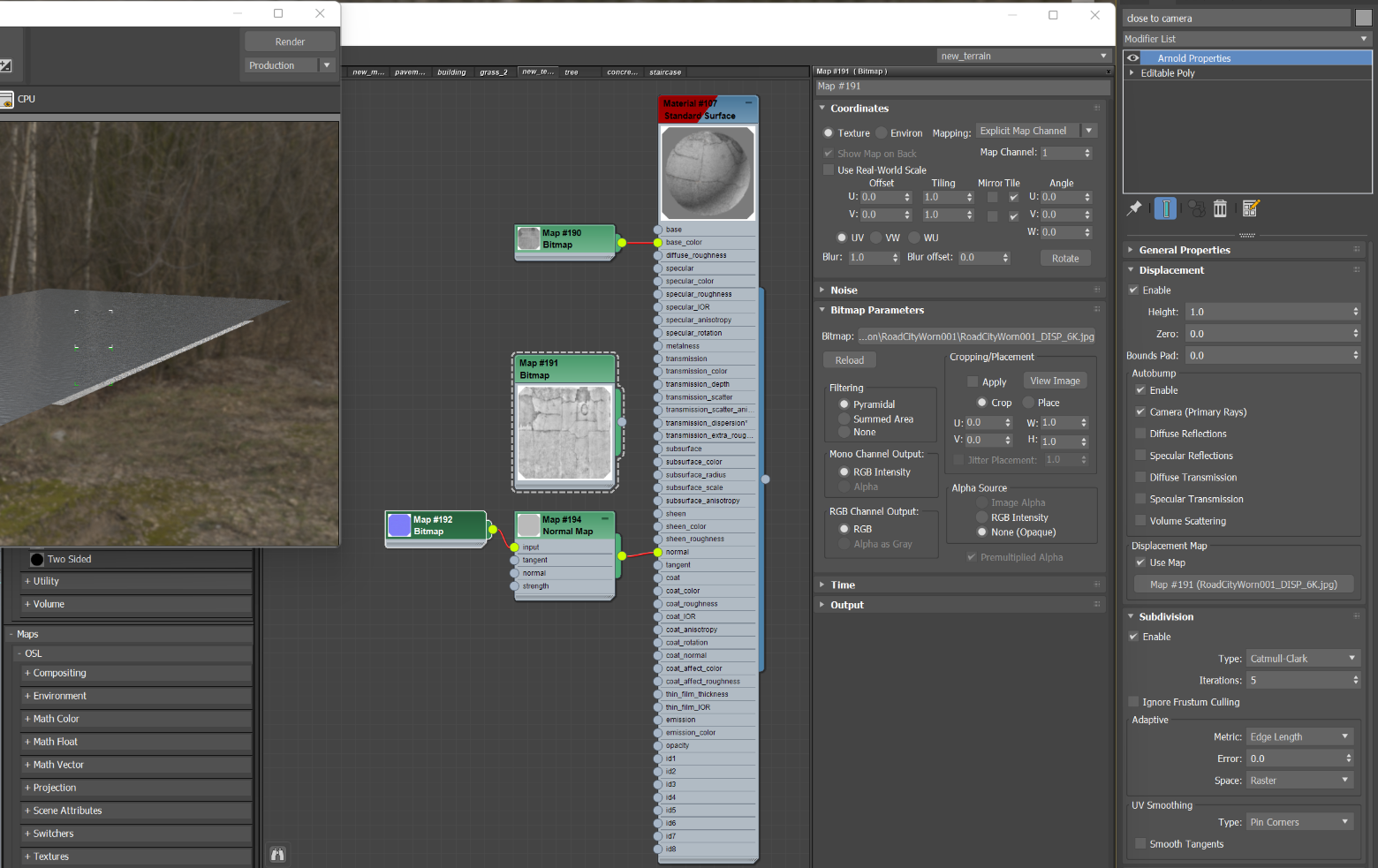Click the Map #192 bitmap node icon
This screenshot has height=868, width=1378.
pyautogui.click(x=399, y=525)
